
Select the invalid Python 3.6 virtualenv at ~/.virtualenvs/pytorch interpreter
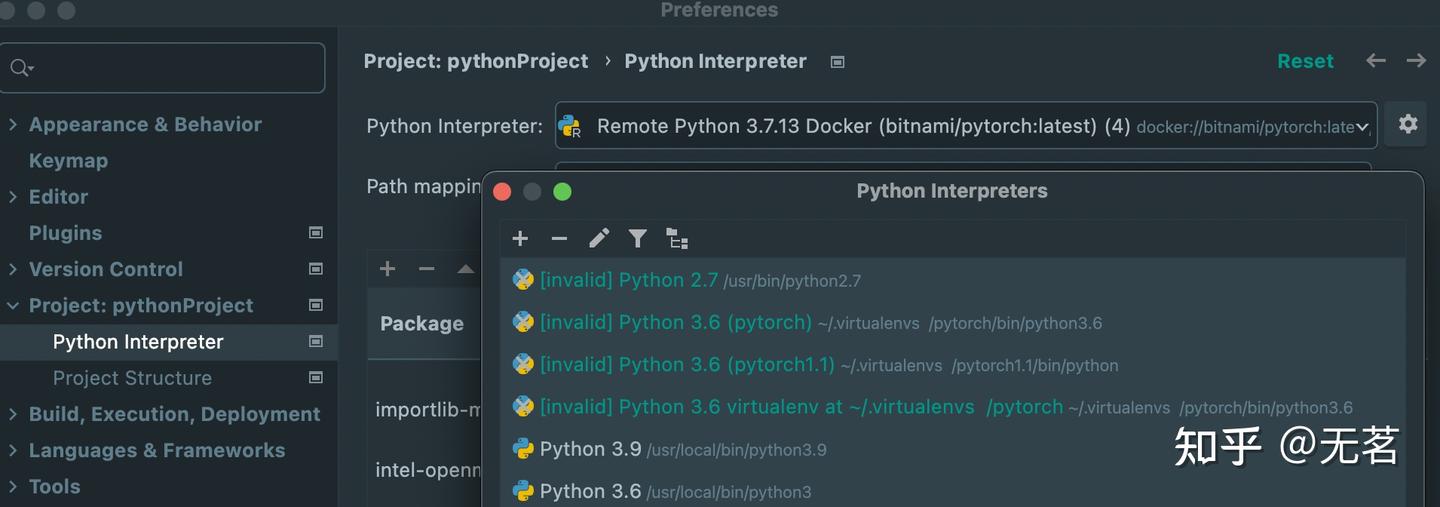click(952, 407)
